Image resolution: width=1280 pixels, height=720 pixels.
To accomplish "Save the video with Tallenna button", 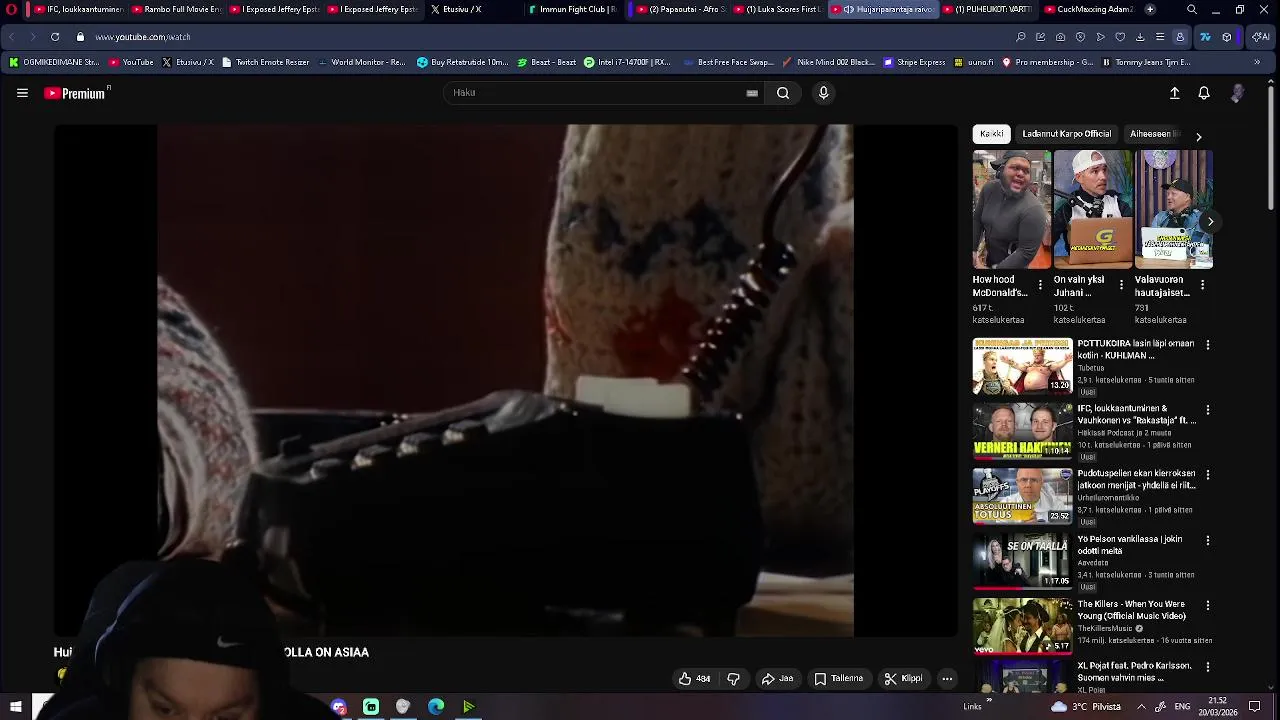I will (838, 679).
